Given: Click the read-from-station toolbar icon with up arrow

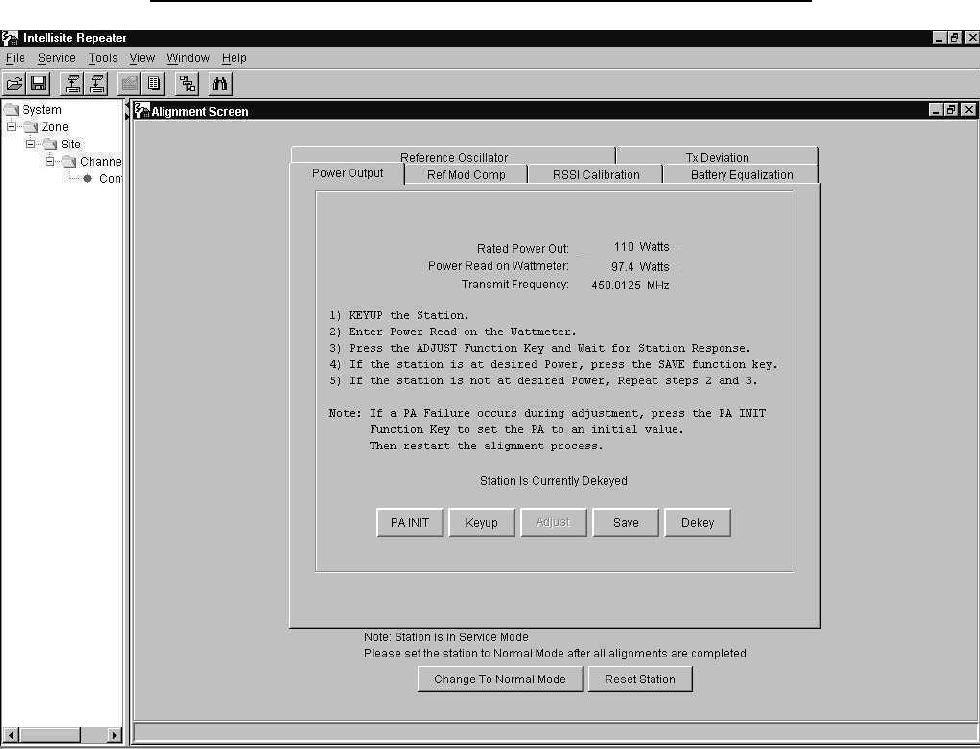Looking at the screenshot, I should click(72, 83).
